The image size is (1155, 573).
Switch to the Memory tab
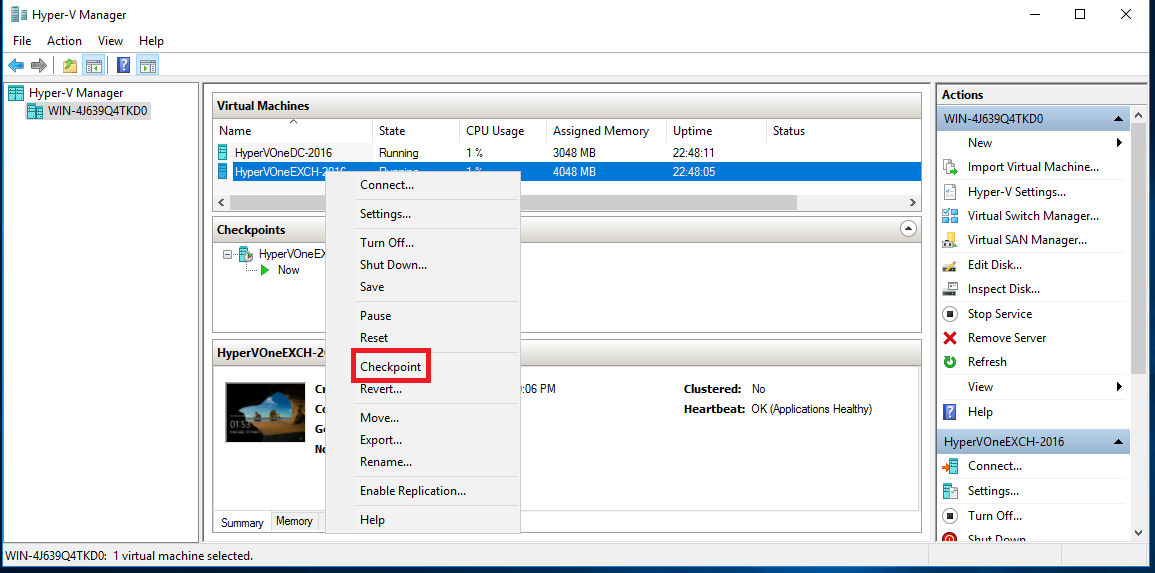tap(294, 521)
